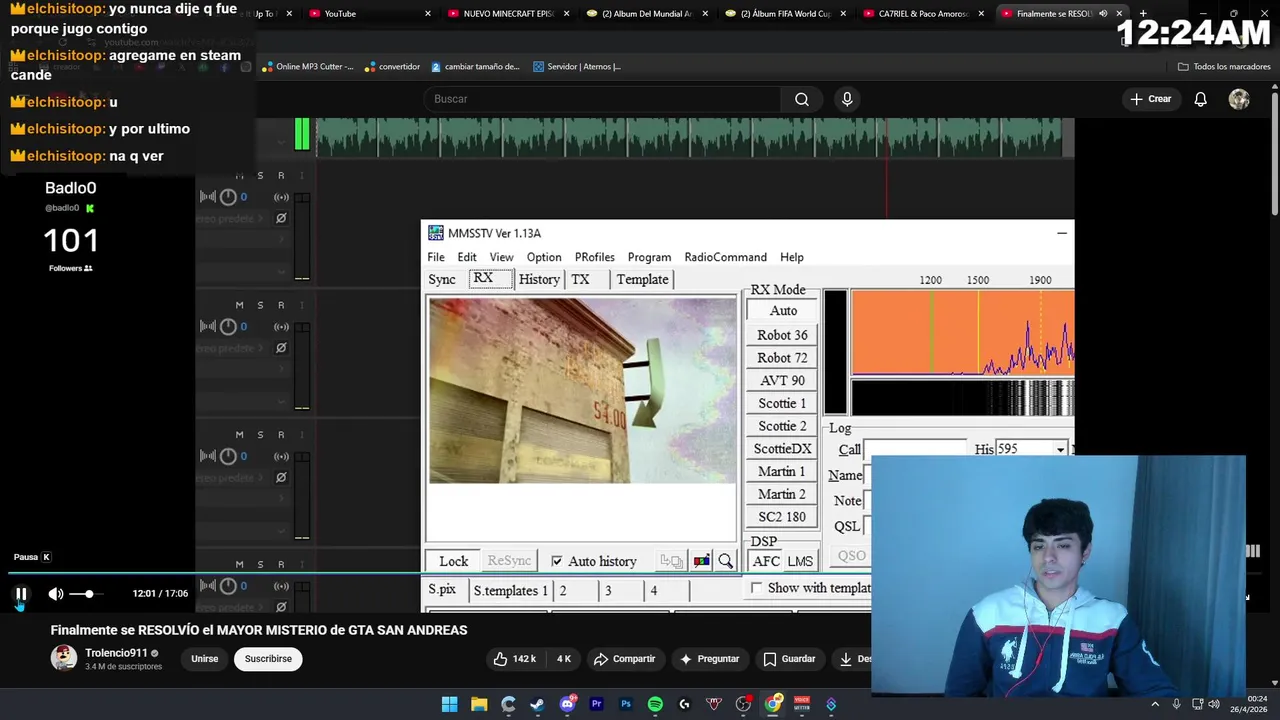Click the Call input field
1280x720 pixels.
915,450
